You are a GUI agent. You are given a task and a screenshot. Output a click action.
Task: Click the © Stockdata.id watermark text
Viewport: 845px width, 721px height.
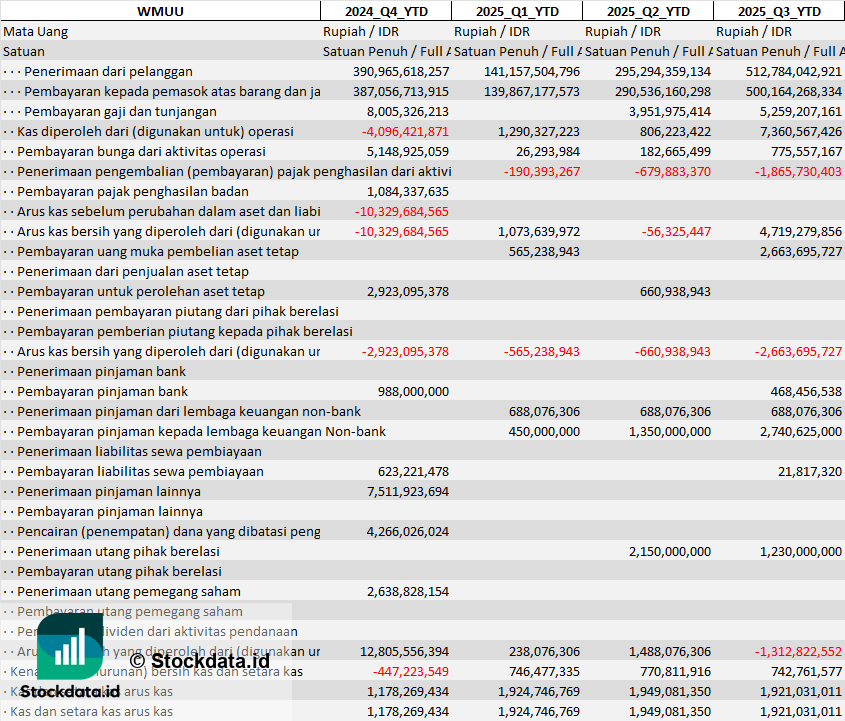[x=199, y=660]
